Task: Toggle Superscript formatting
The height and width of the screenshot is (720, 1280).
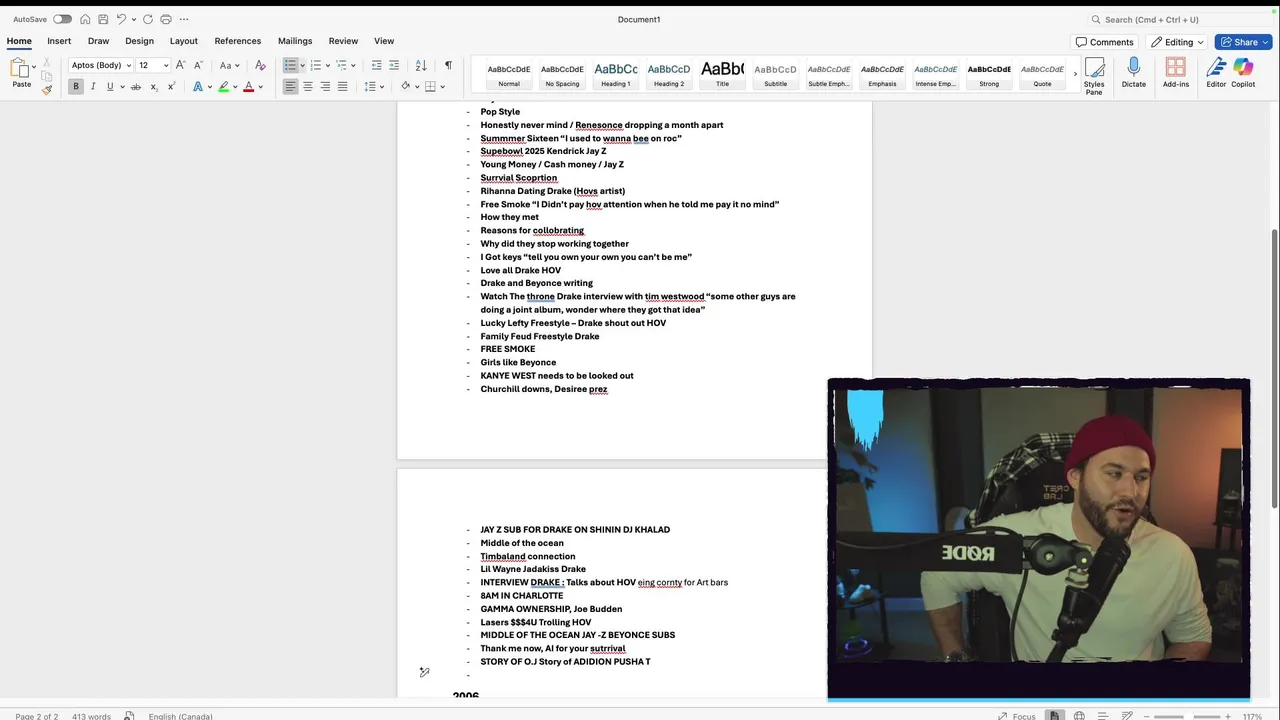Action: coord(171,87)
